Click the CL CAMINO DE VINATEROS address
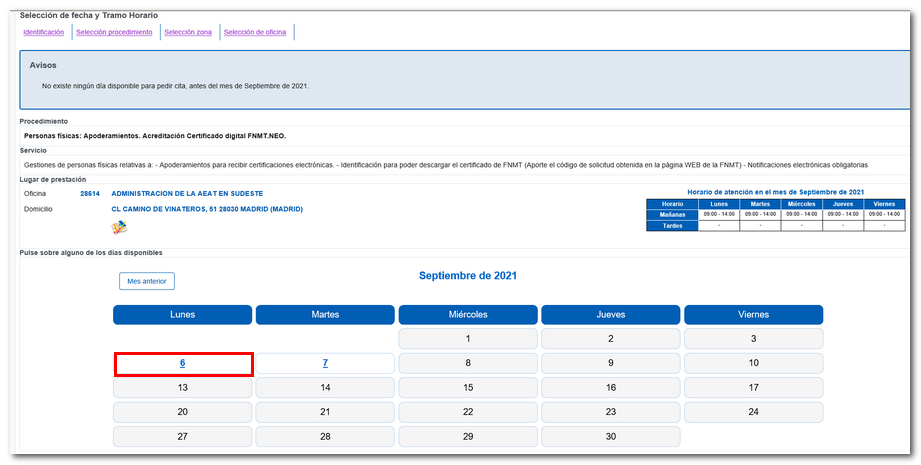Viewport: 921px width, 465px height. tap(207, 209)
